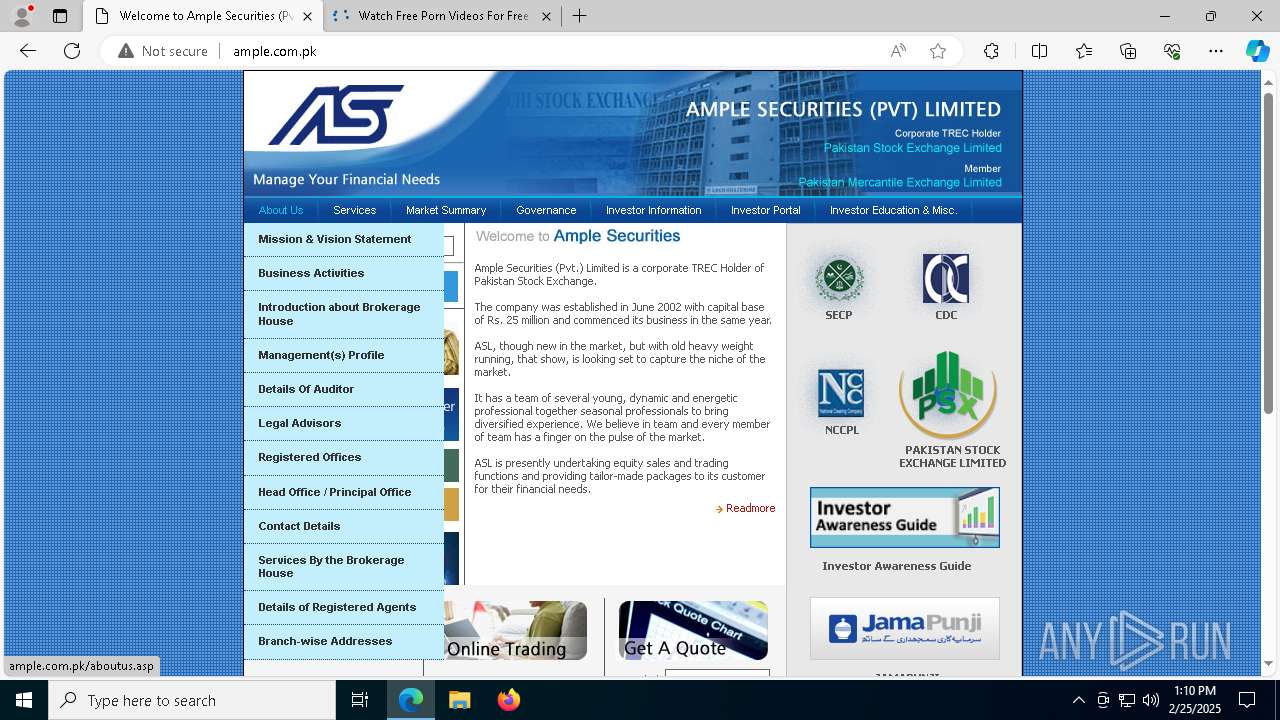Open the browser profile icon
Screen dimensions: 1280x720
pos(22,16)
